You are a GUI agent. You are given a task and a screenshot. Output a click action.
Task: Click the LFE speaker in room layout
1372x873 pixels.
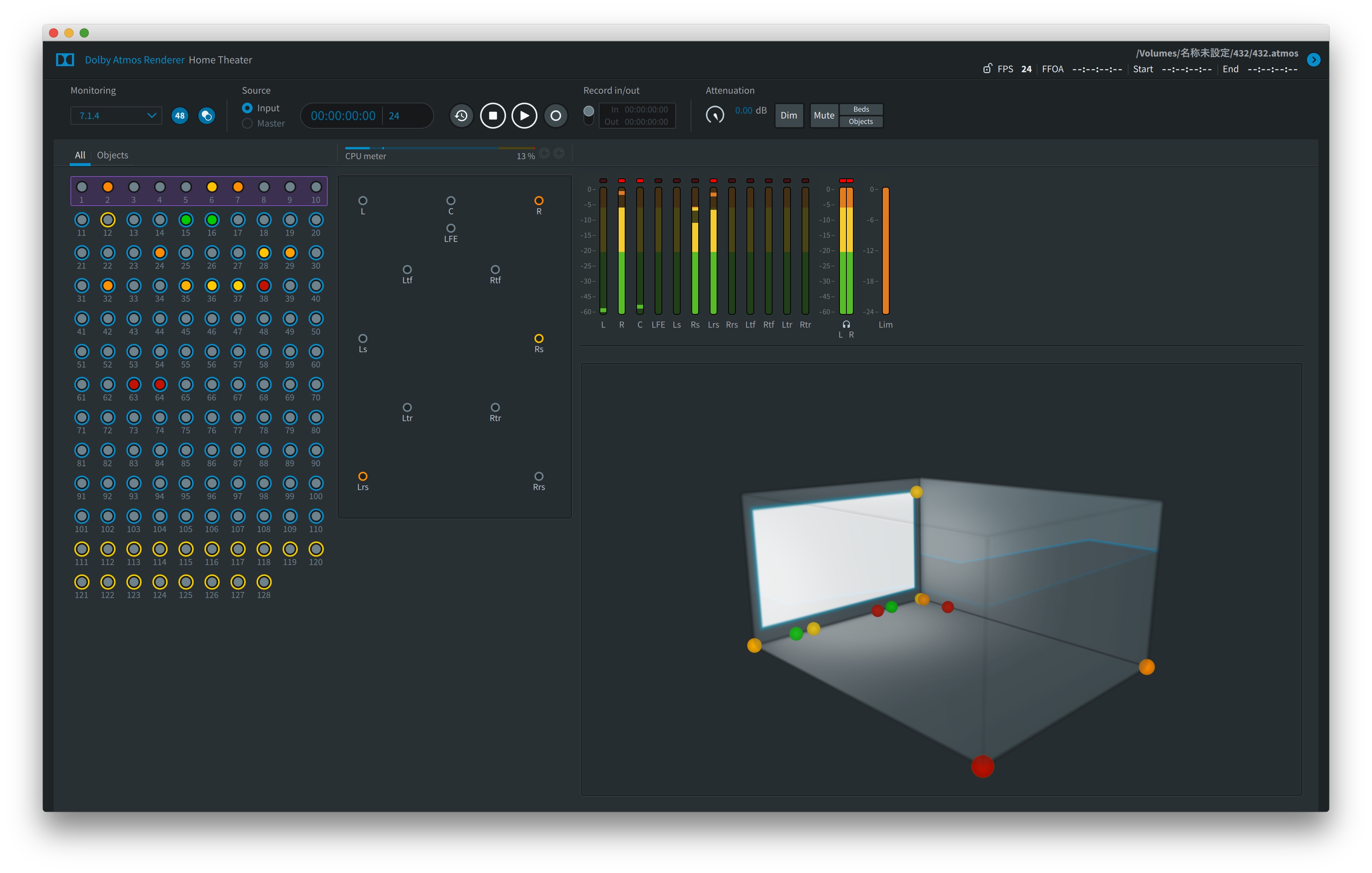point(451,228)
